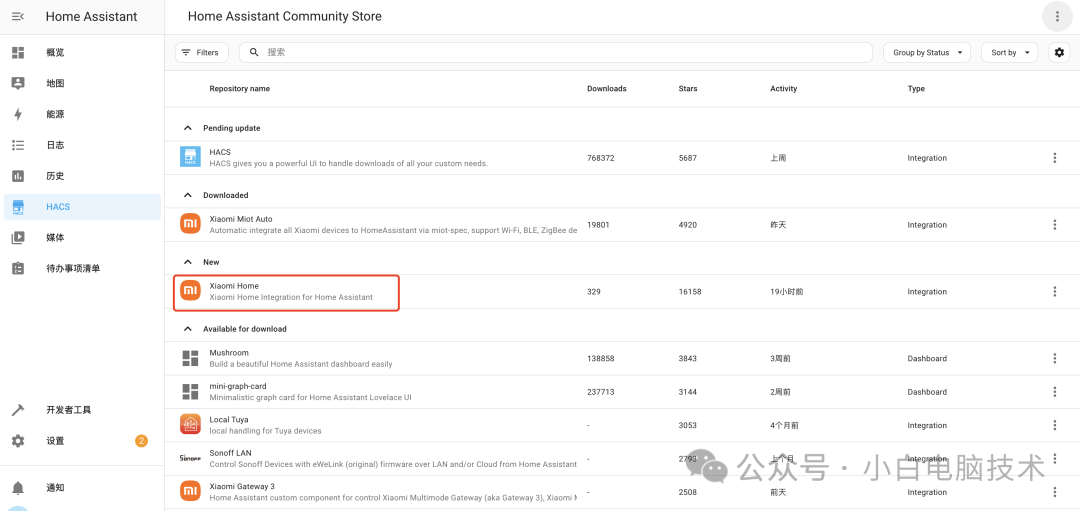Open the 概览 overview page

pos(82,52)
